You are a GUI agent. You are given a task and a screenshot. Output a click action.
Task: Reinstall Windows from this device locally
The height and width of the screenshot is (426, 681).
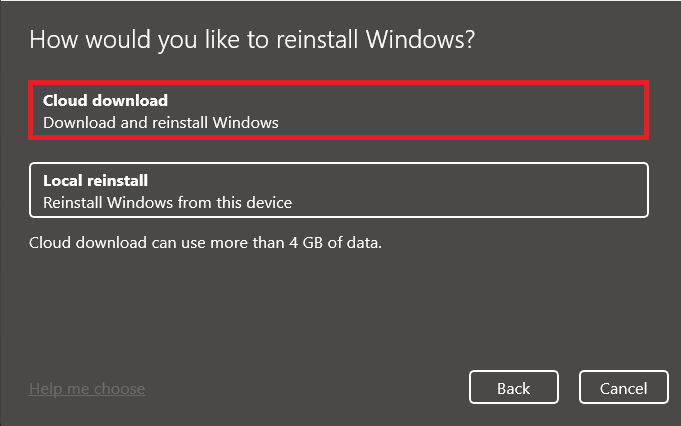tap(339, 190)
